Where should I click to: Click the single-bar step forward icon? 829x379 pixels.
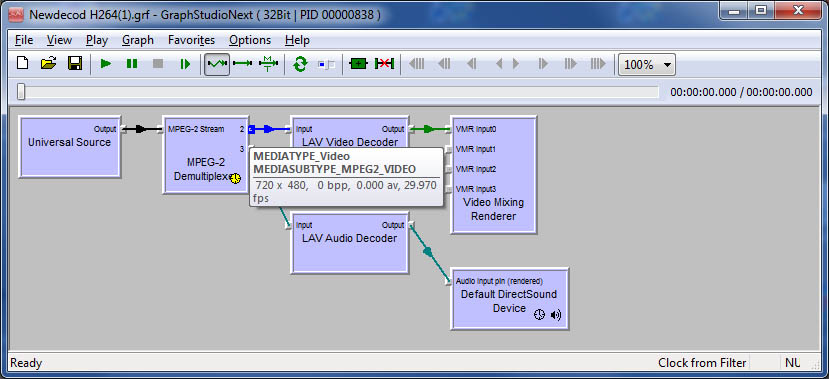[x=543, y=64]
